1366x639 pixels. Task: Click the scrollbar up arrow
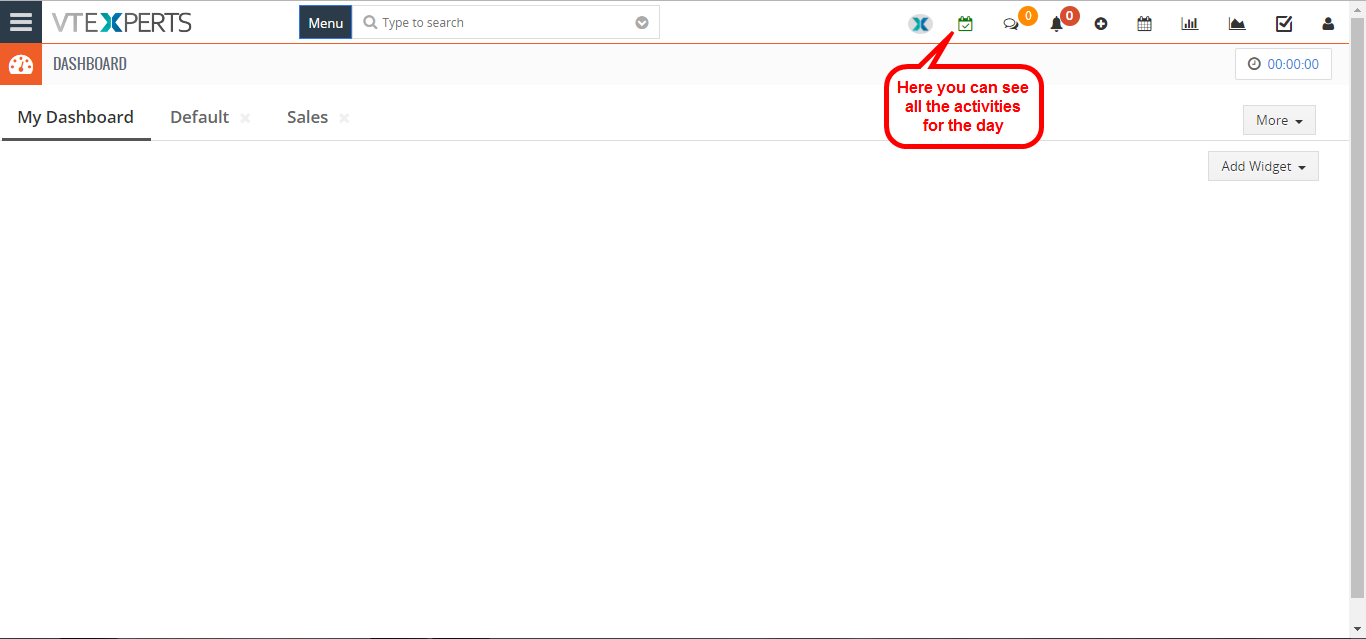(x=1358, y=8)
